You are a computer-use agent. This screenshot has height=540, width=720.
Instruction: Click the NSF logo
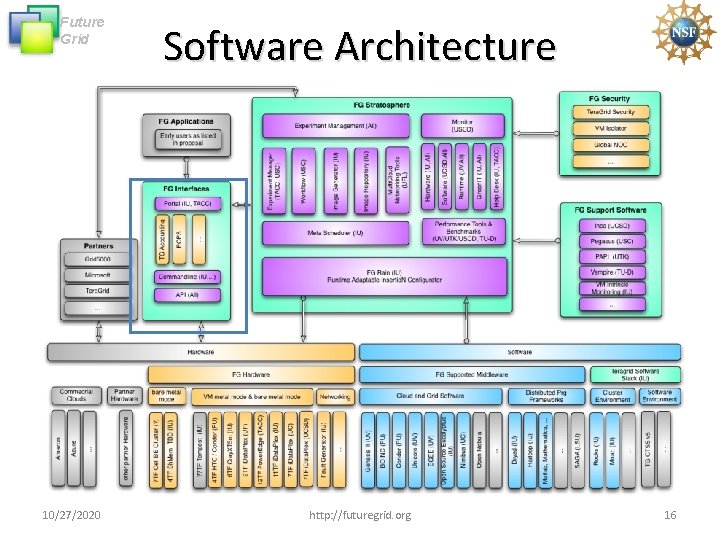pyautogui.click(x=684, y=32)
